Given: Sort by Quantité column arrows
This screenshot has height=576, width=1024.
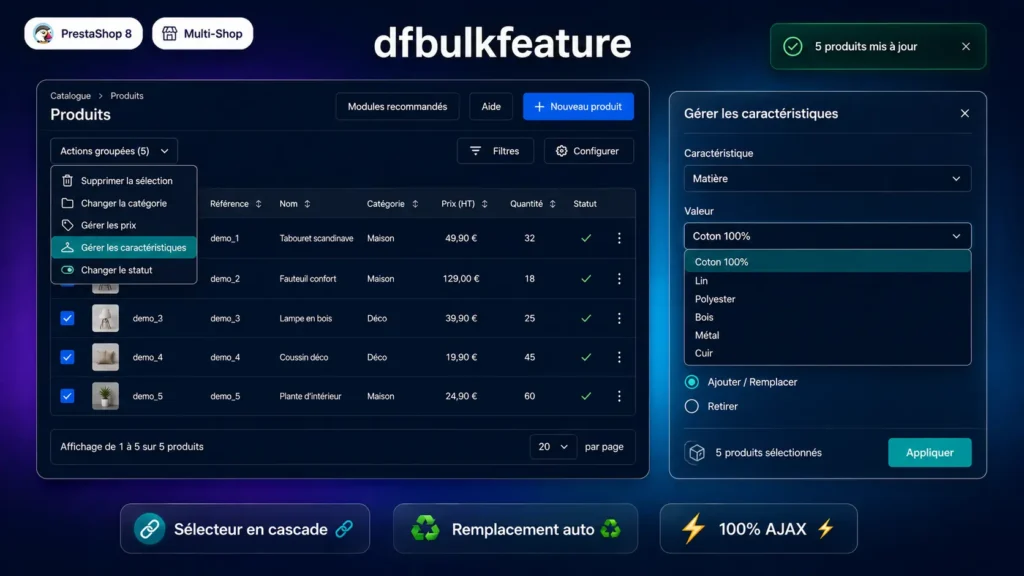Looking at the screenshot, I should 552,204.
